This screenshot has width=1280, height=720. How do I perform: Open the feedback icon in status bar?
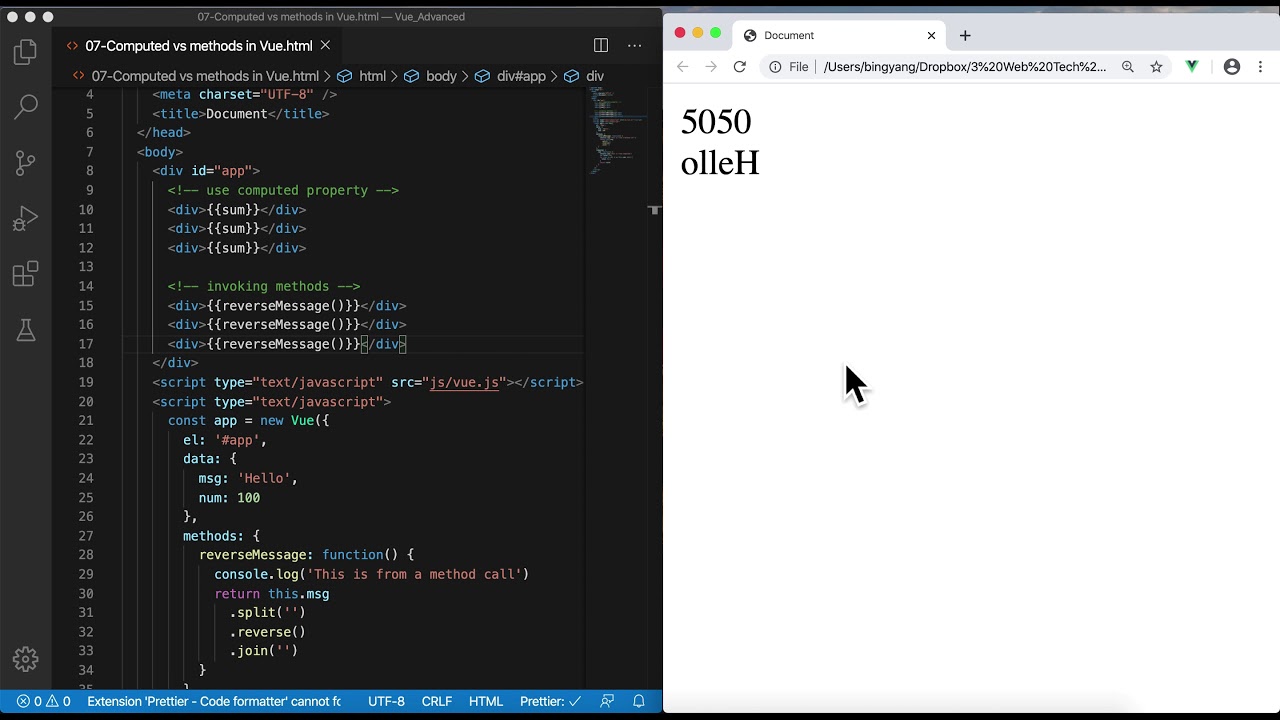pyautogui.click(x=607, y=701)
